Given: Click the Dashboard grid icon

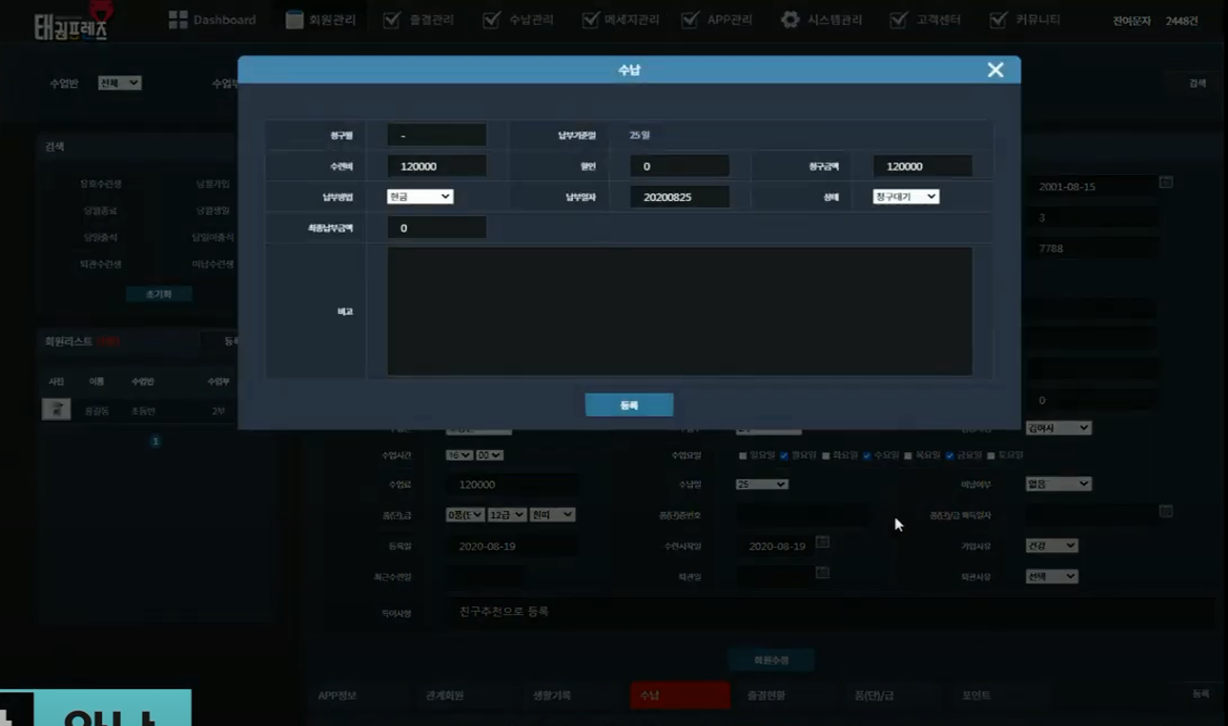Looking at the screenshot, I should (178, 20).
